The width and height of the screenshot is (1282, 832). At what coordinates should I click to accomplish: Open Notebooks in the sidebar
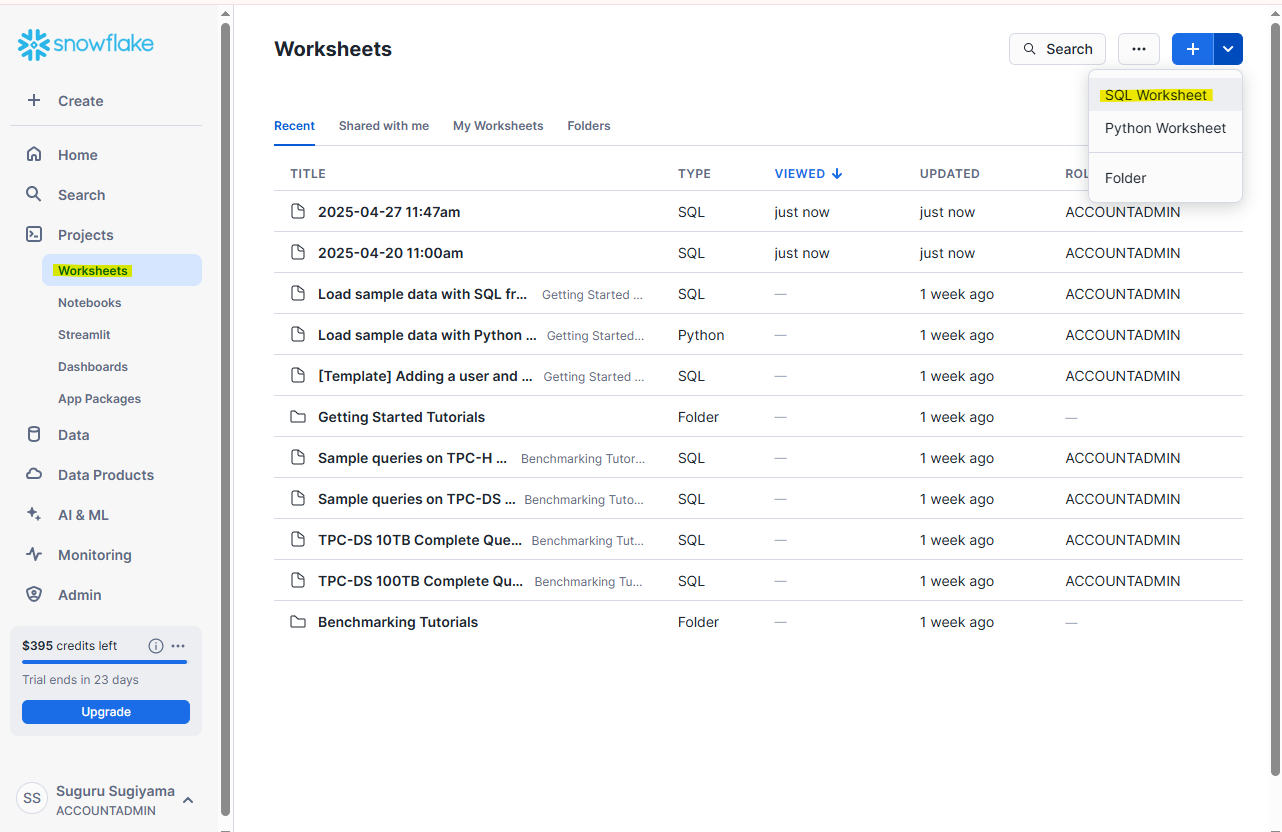click(x=90, y=302)
